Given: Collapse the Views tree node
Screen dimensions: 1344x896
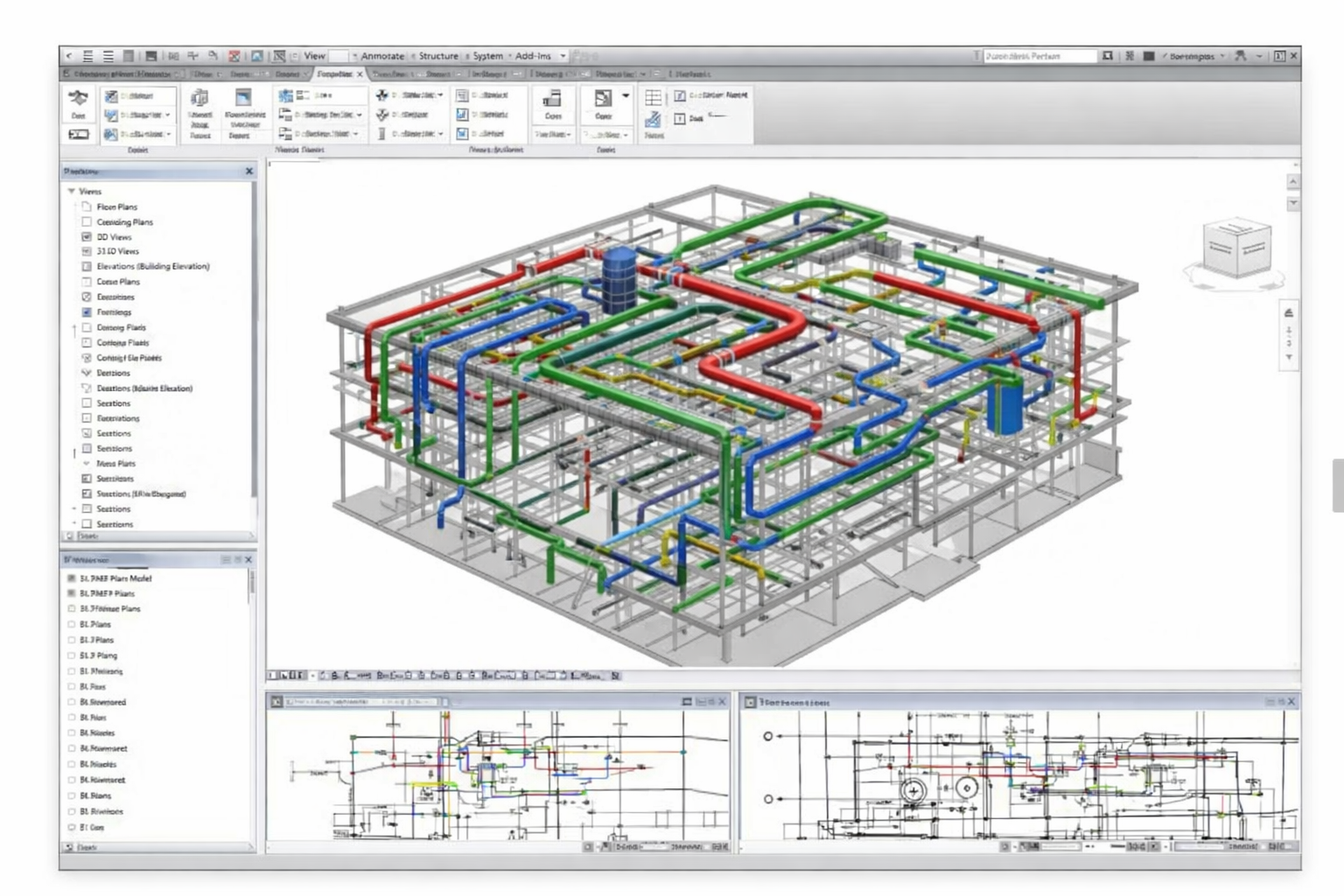Looking at the screenshot, I should coord(72,192).
